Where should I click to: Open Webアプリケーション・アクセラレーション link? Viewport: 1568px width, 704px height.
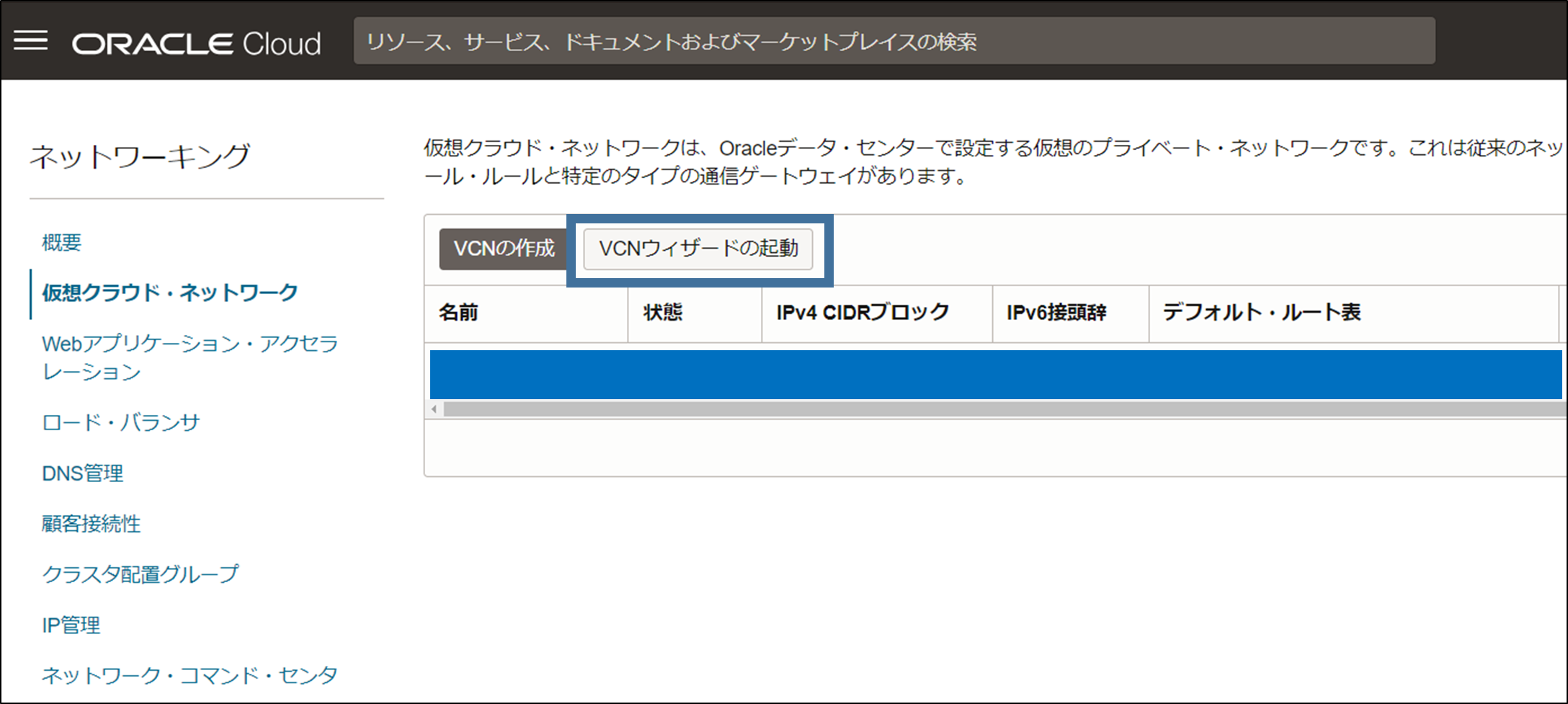pos(190,357)
